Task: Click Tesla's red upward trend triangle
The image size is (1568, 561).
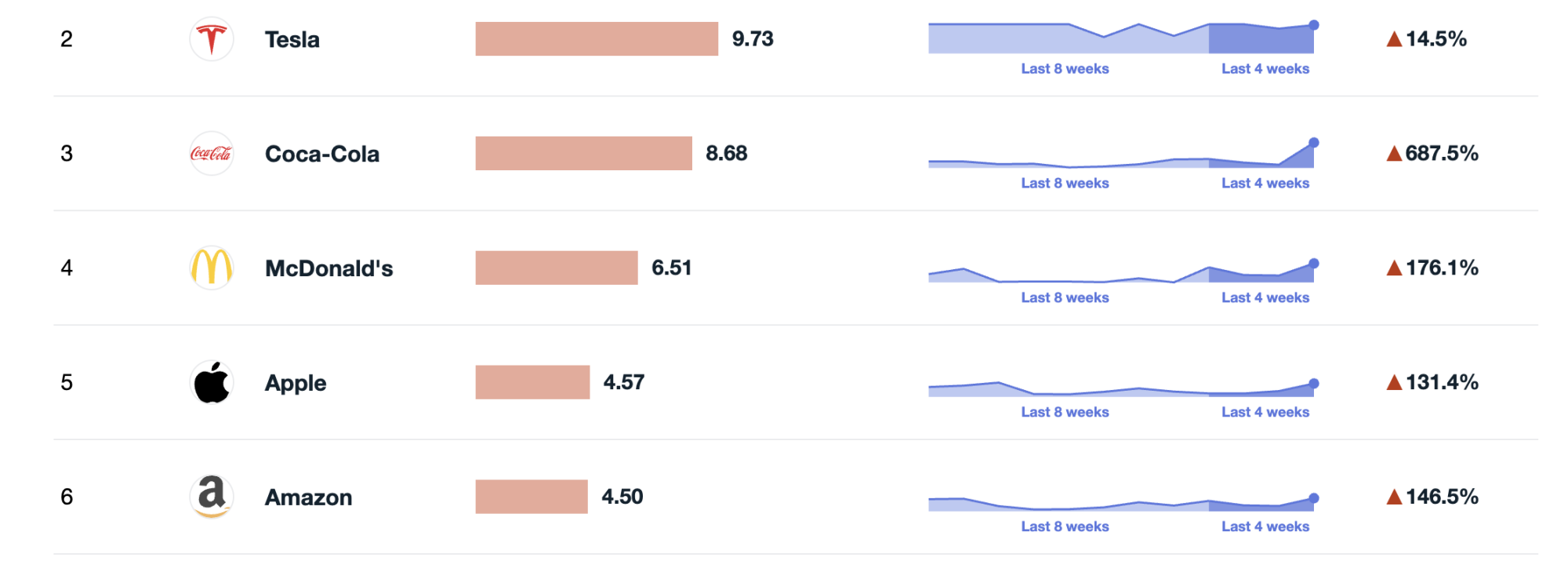Action: pyautogui.click(x=1394, y=39)
